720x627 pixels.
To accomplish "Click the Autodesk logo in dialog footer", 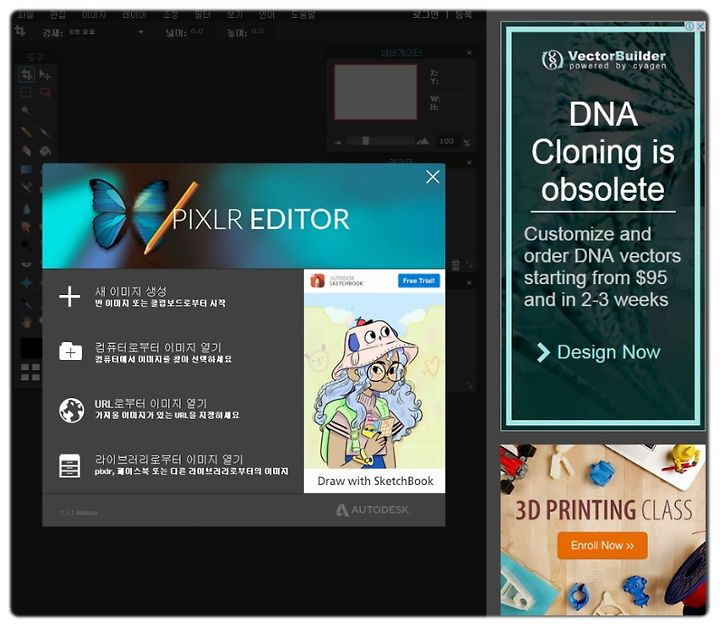I will click(x=372, y=510).
